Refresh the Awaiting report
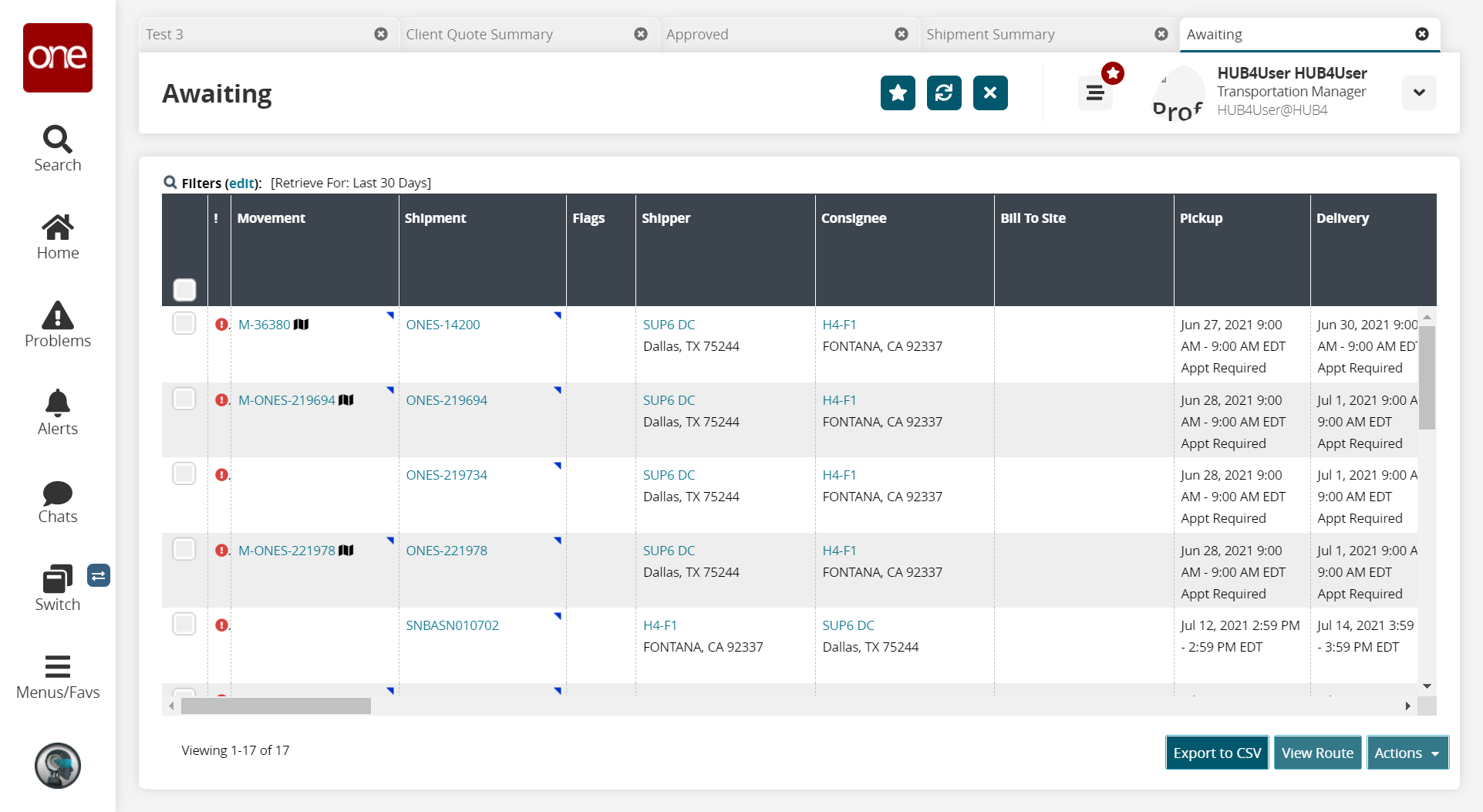 point(944,93)
